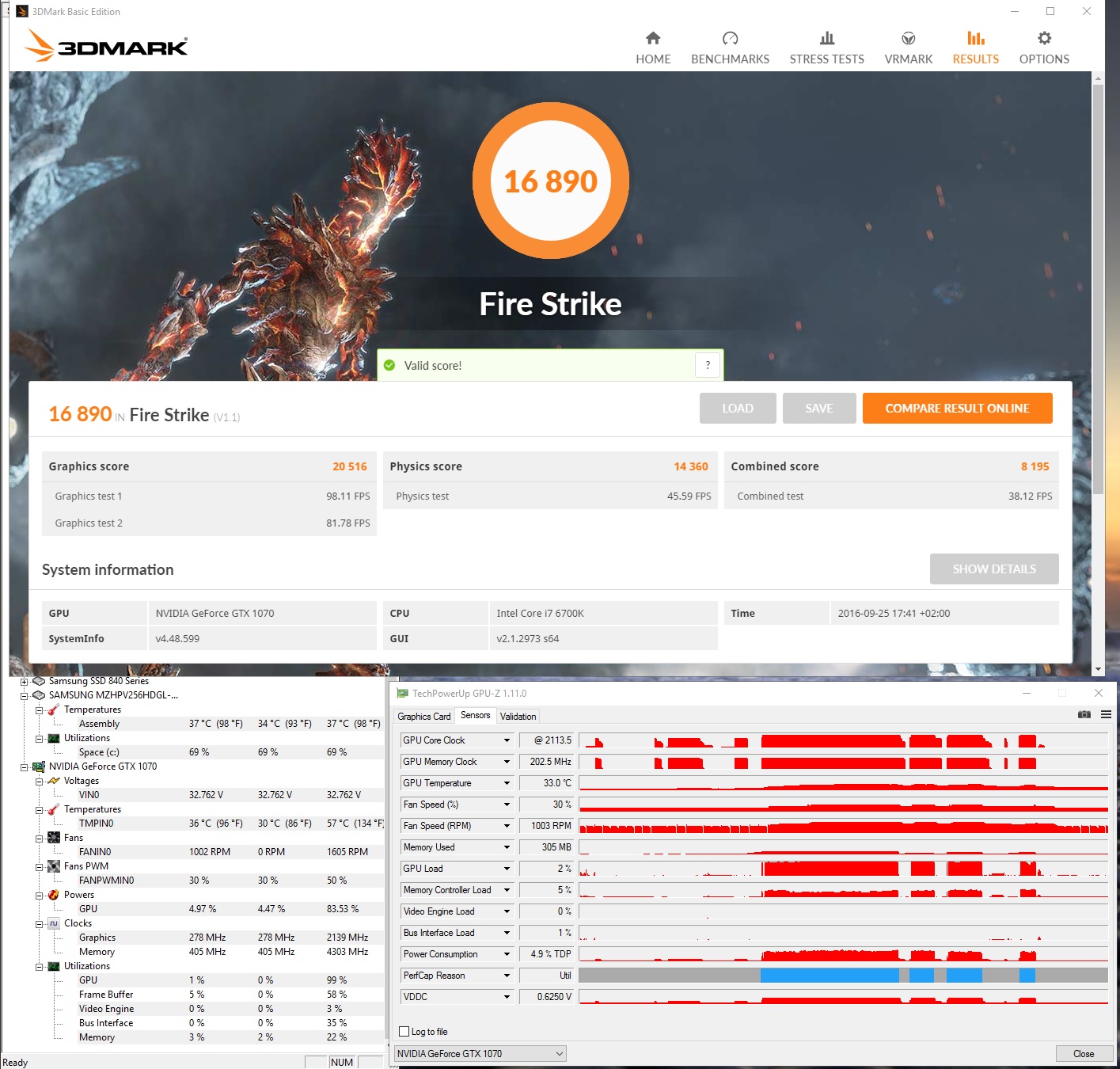Click the SHOW DETAILS button
This screenshot has width=1120, height=1069.
[x=994, y=569]
